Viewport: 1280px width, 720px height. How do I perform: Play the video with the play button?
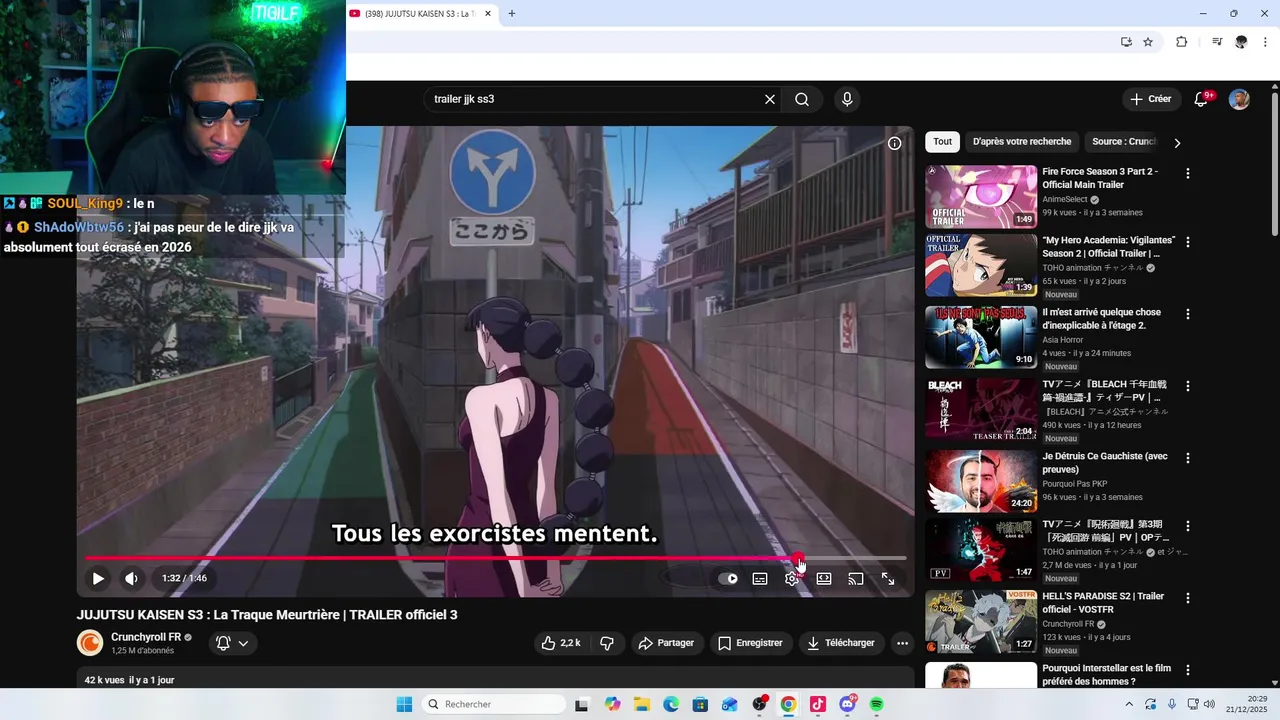click(x=98, y=578)
